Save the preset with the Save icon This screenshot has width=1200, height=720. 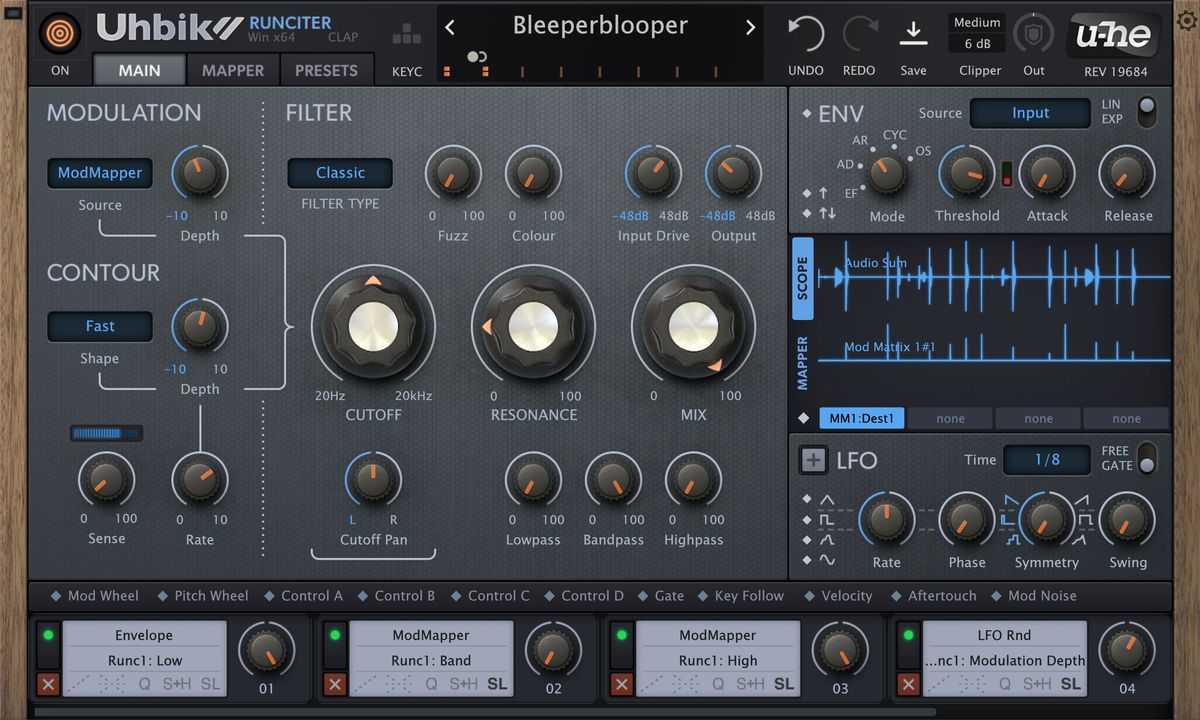913,34
